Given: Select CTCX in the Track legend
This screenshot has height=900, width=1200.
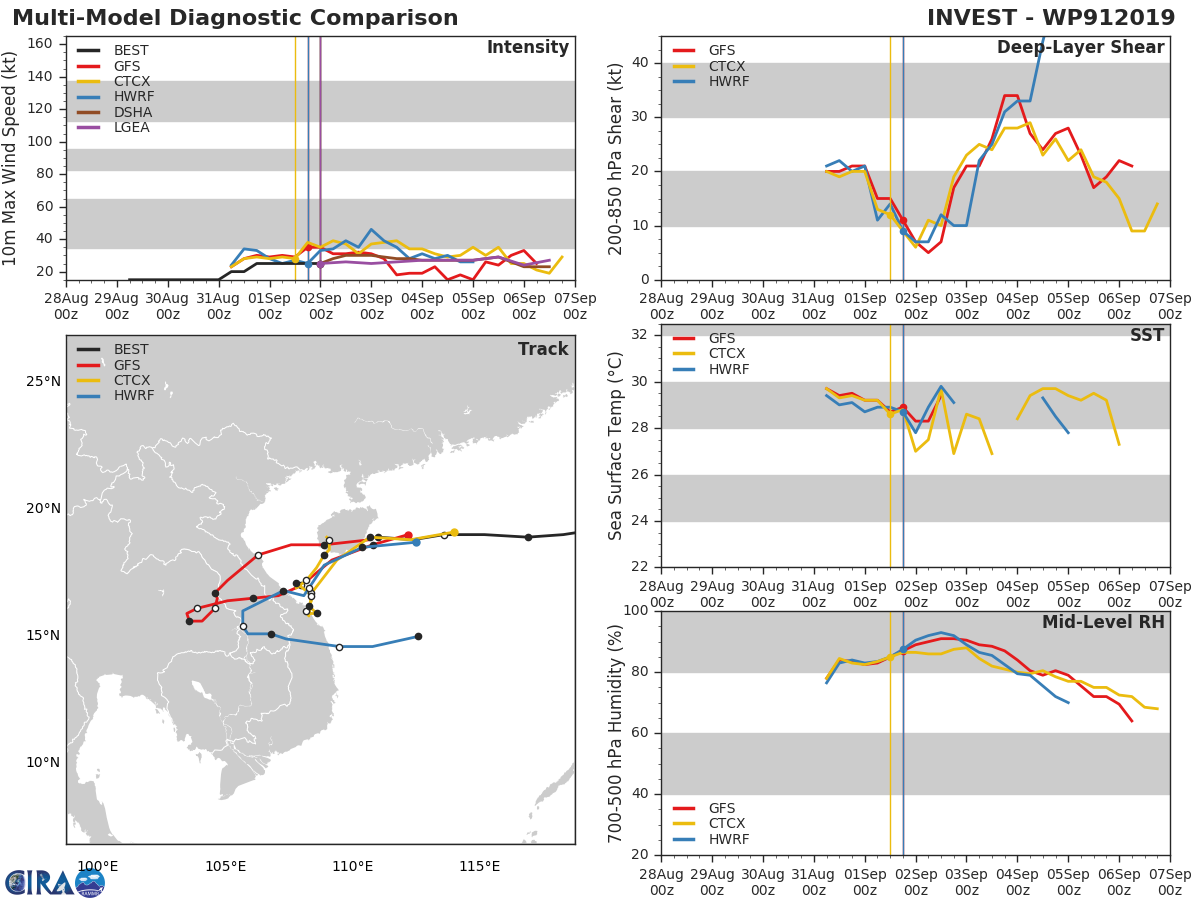Looking at the screenshot, I should pyautogui.click(x=114, y=380).
